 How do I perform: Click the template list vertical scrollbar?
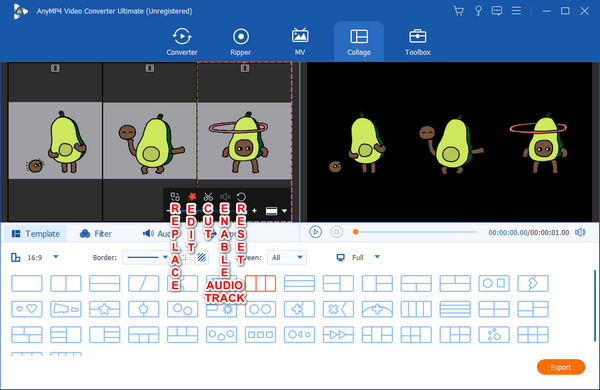595,305
